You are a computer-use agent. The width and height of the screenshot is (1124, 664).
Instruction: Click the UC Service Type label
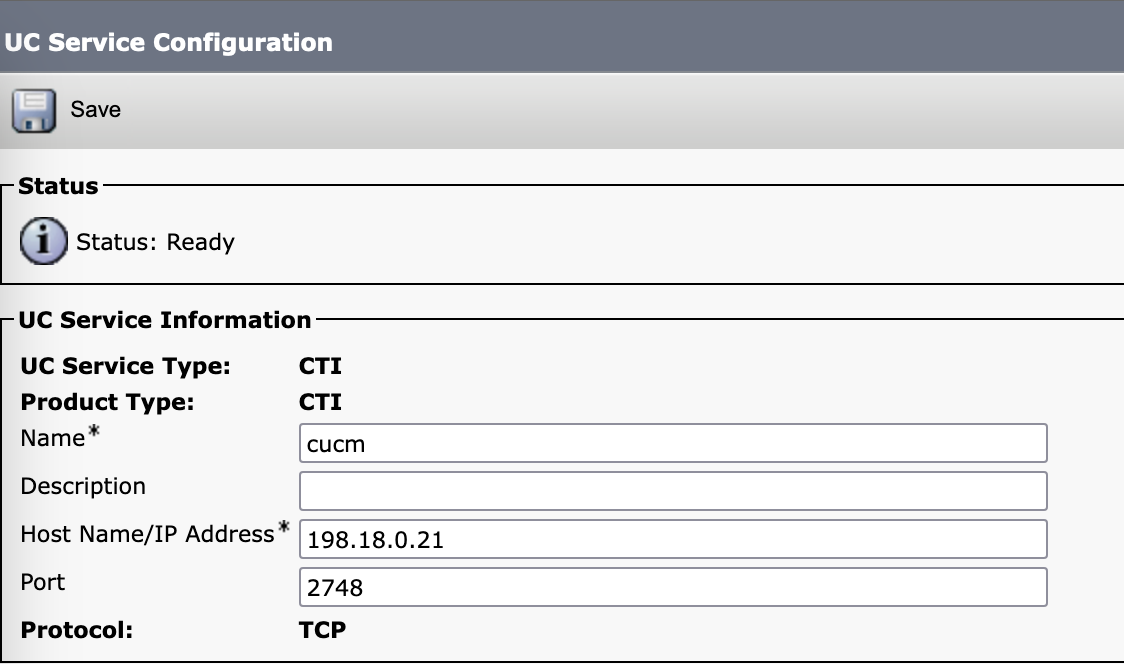(125, 366)
